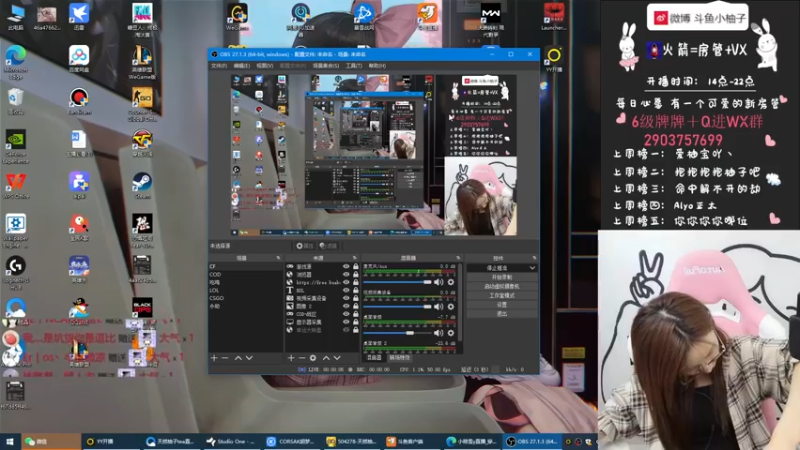Move source down in sources panel

(337, 358)
